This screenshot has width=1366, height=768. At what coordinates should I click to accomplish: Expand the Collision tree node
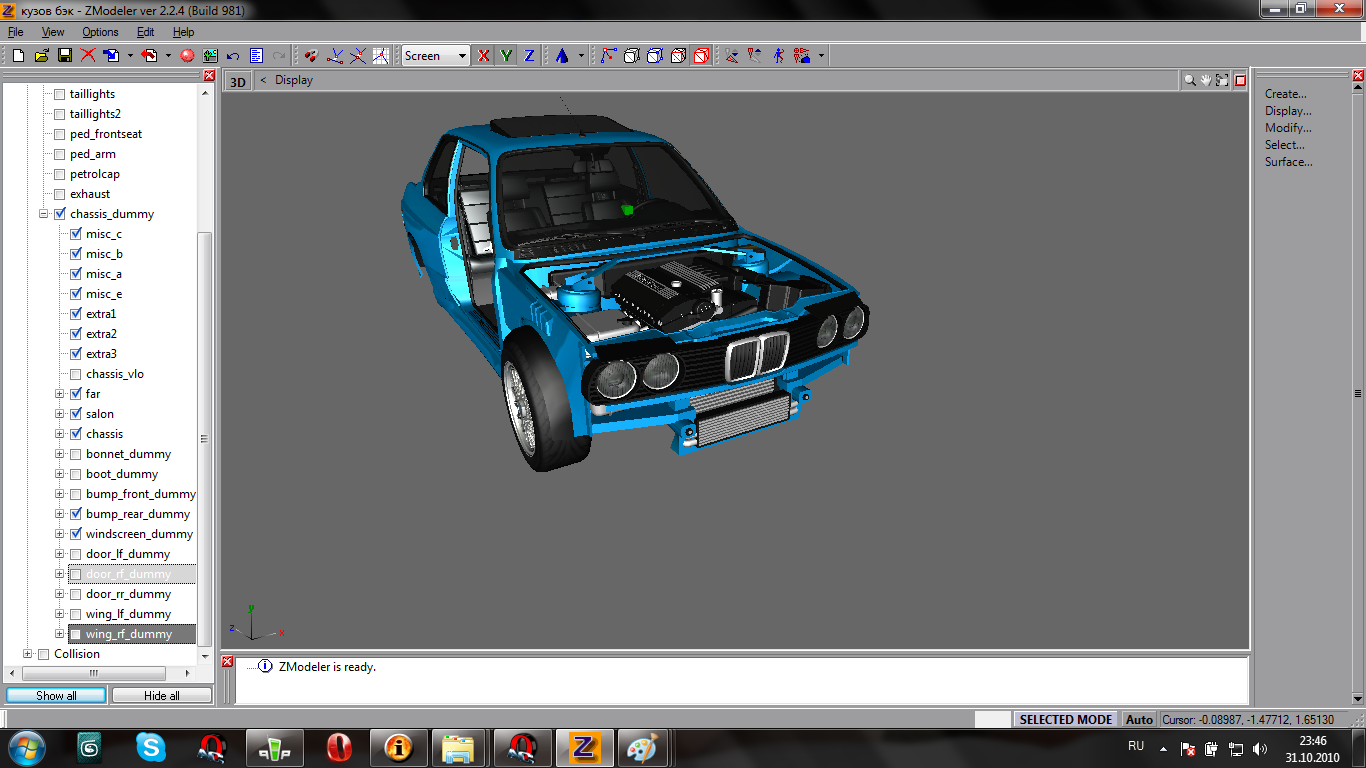click(x=28, y=654)
